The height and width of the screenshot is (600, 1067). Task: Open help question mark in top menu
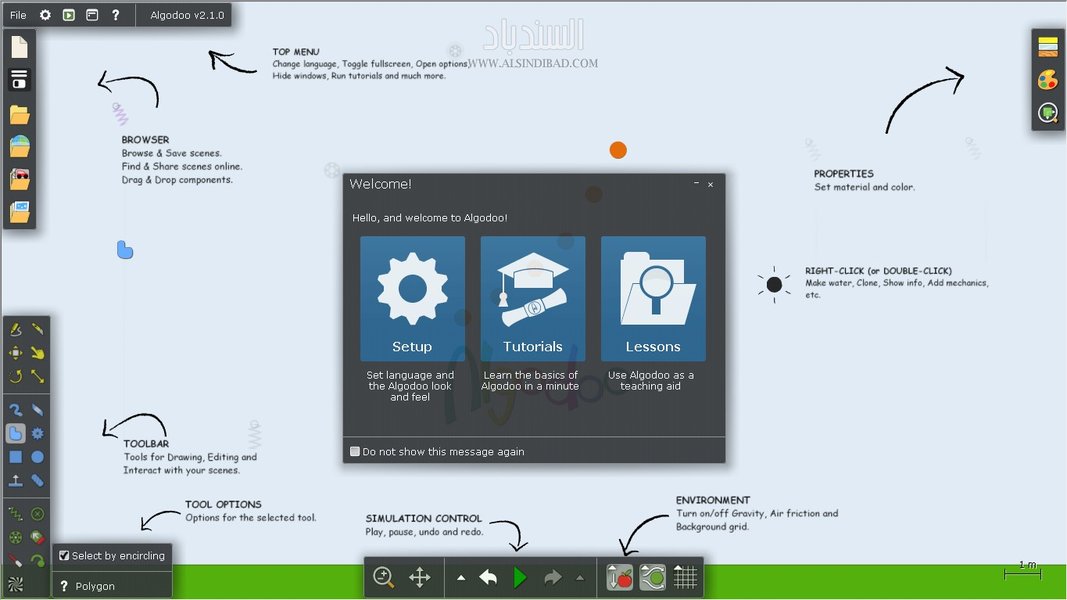pyautogui.click(x=116, y=15)
